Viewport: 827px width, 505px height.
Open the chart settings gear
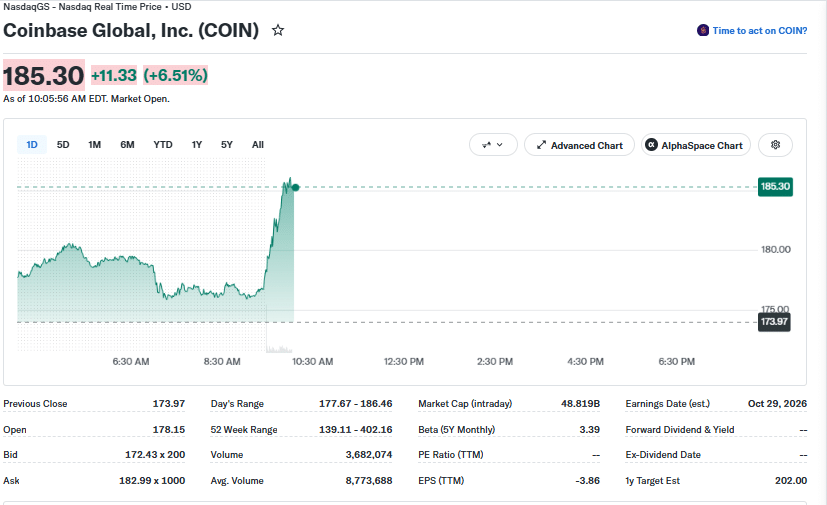(775, 145)
